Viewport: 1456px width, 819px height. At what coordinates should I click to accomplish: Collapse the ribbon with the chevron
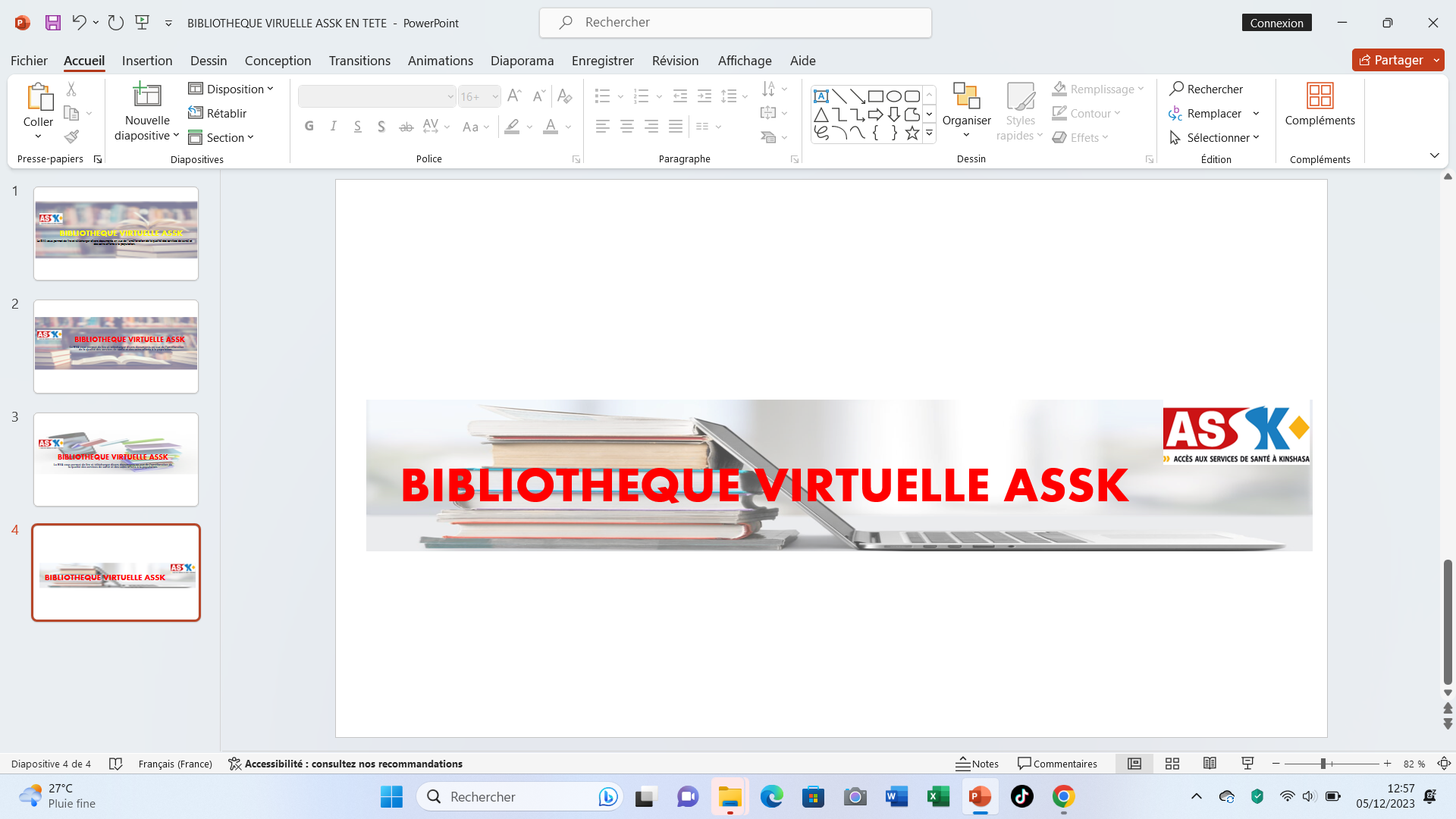(1434, 155)
